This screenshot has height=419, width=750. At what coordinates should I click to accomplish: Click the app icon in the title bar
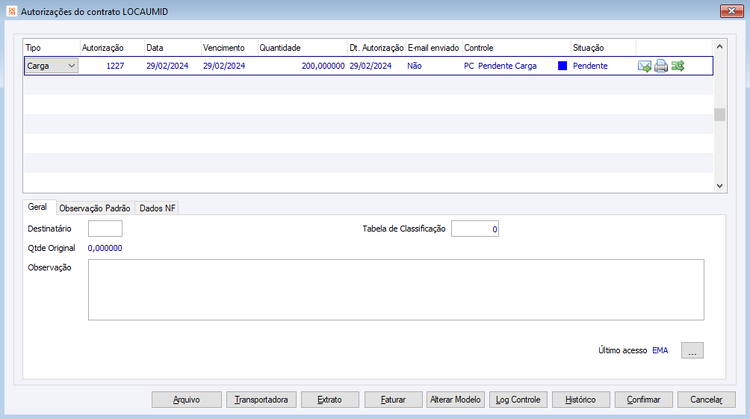pos(12,11)
